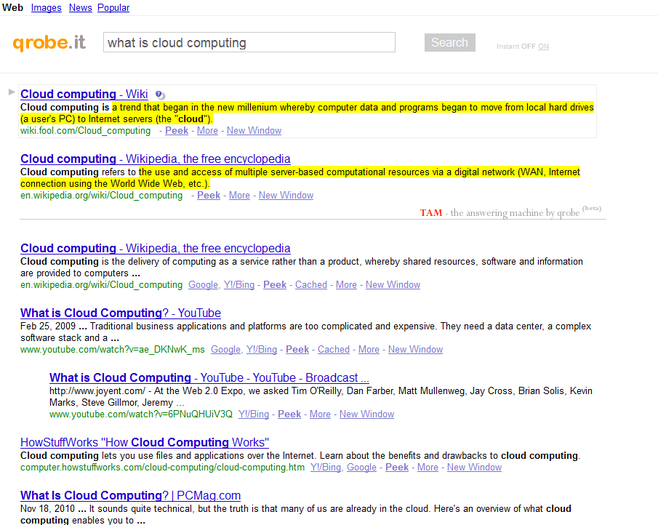Peek at Wikipedia result that has Cached link
Screen dimensions: 658x525
pos(275,285)
